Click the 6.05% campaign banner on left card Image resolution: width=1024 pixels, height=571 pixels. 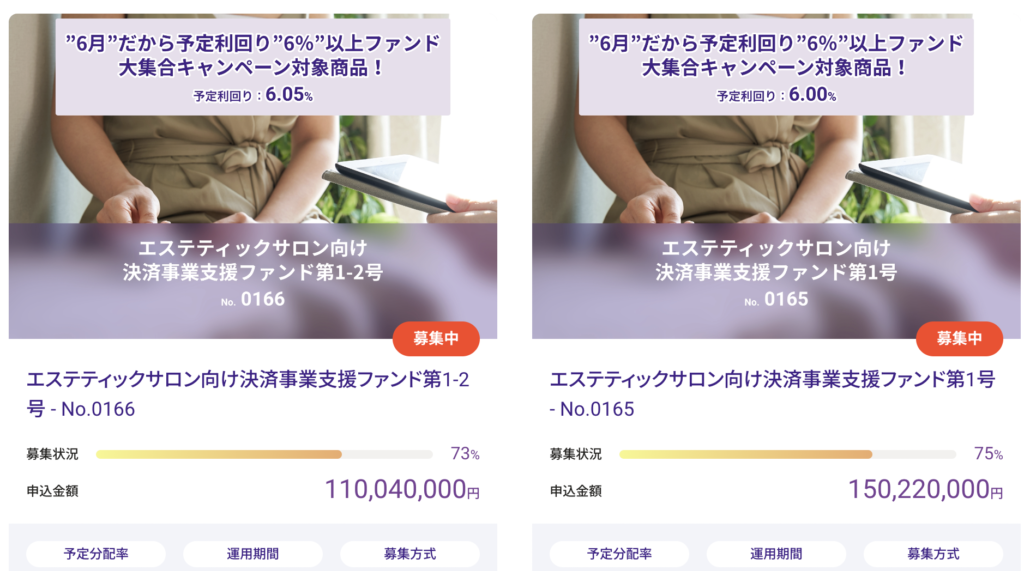[253, 67]
